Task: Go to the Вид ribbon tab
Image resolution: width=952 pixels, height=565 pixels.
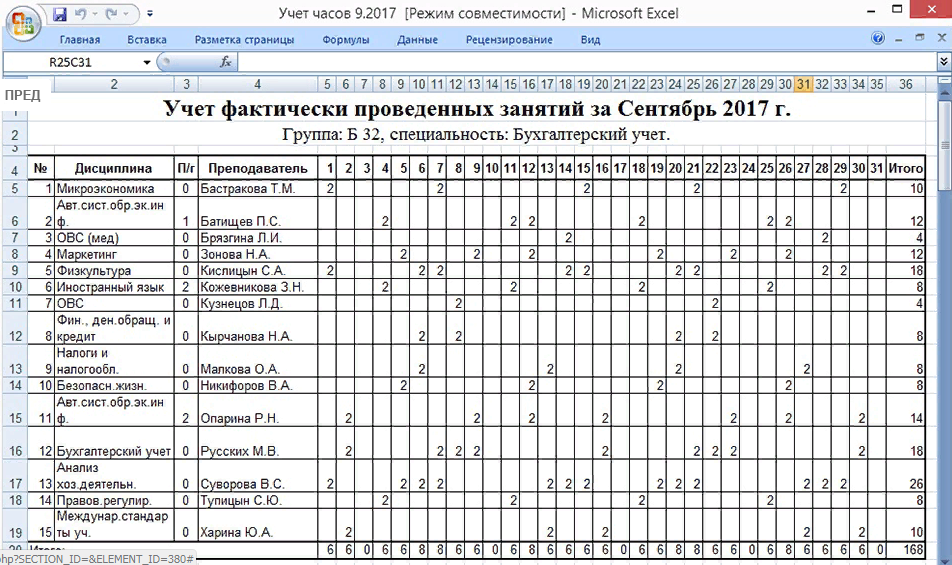Action: coord(590,40)
